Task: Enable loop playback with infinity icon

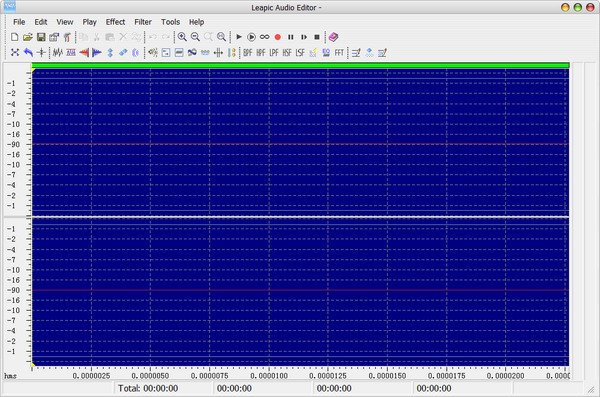Action: pyautogui.click(x=264, y=37)
